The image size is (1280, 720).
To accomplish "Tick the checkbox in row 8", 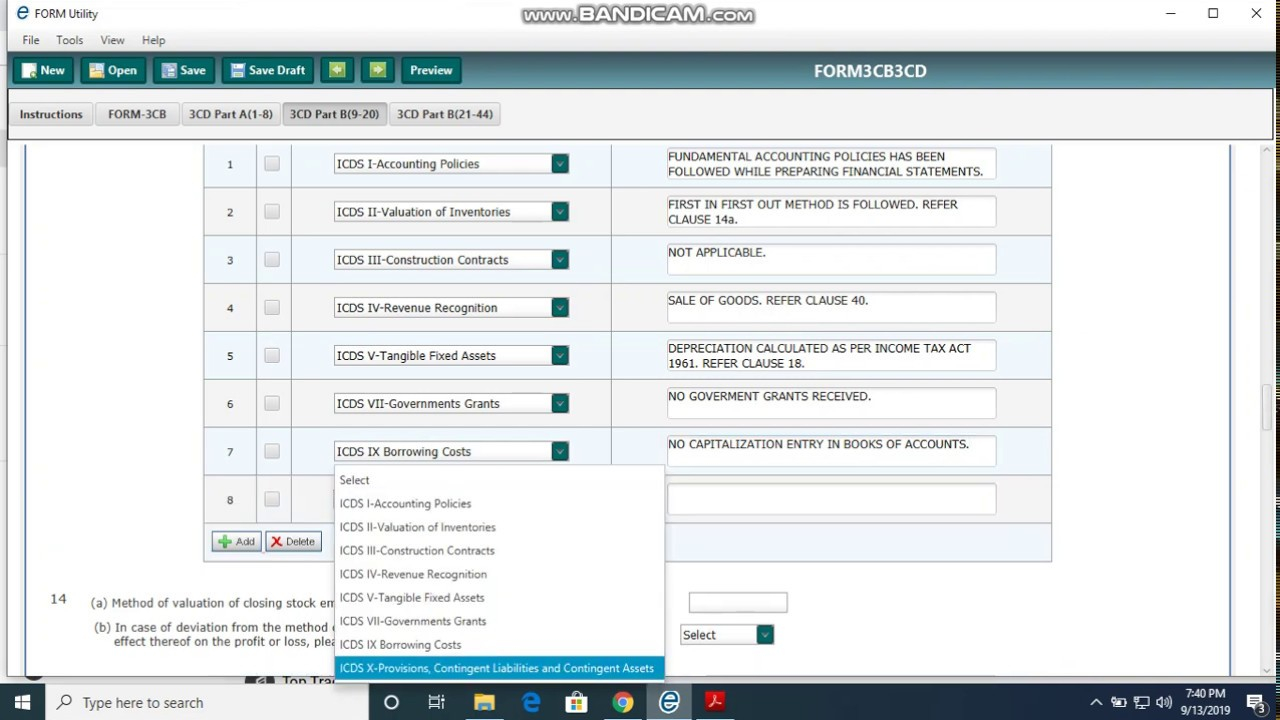I will pos(272,500).
